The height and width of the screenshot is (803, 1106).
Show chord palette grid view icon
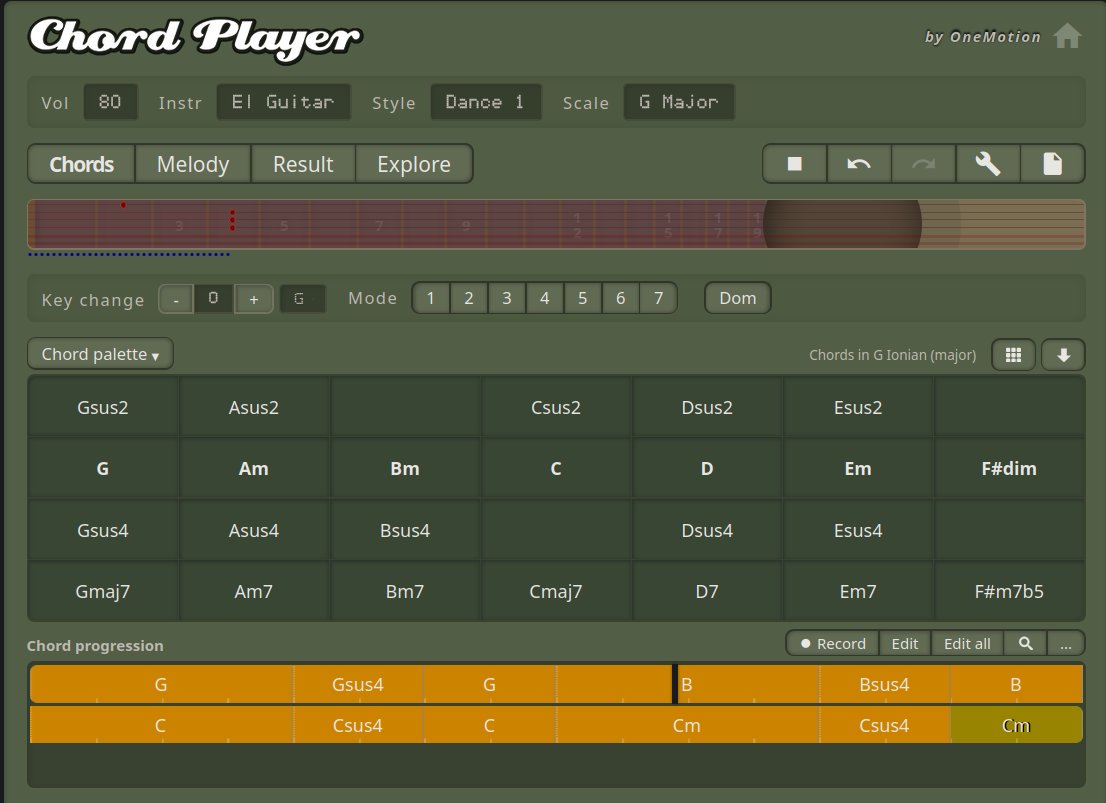pos(1013,354)
